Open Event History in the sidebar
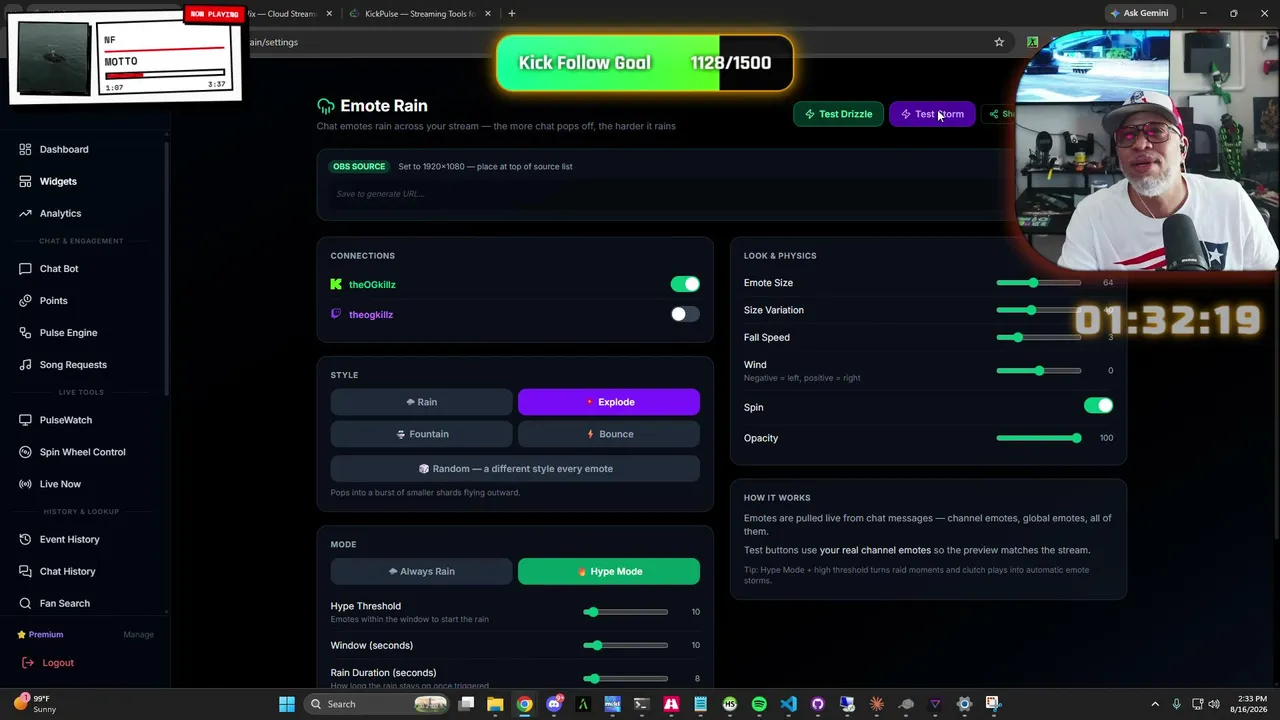 coord(70,540)
